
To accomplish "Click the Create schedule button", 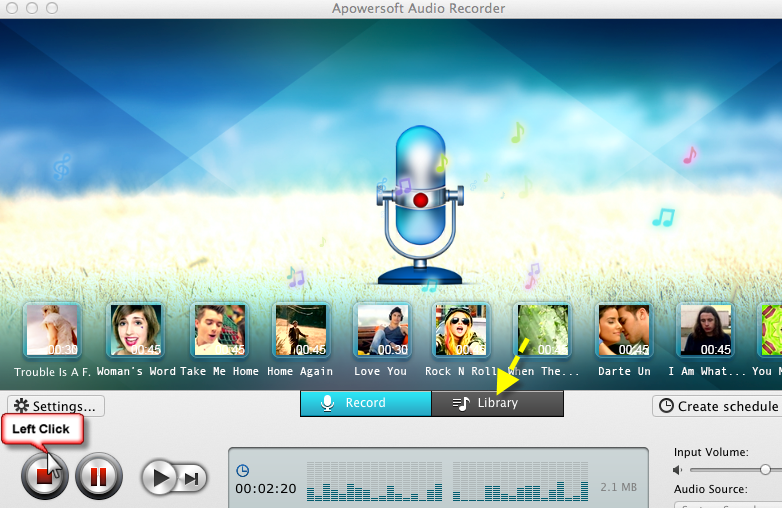I will pos(717,406).
